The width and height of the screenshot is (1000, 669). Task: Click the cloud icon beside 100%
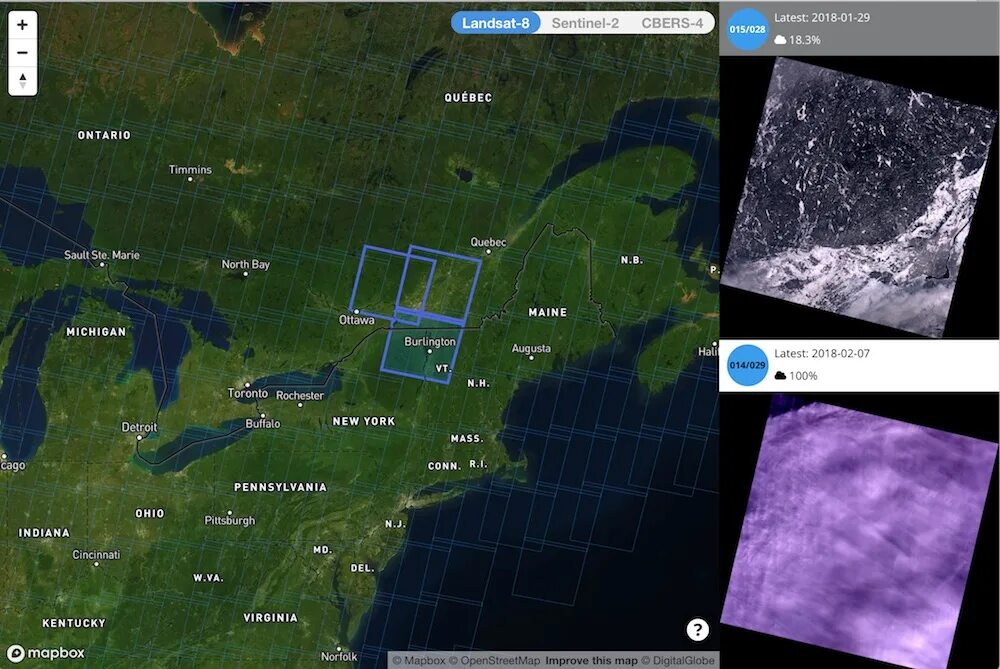point(779,376)
